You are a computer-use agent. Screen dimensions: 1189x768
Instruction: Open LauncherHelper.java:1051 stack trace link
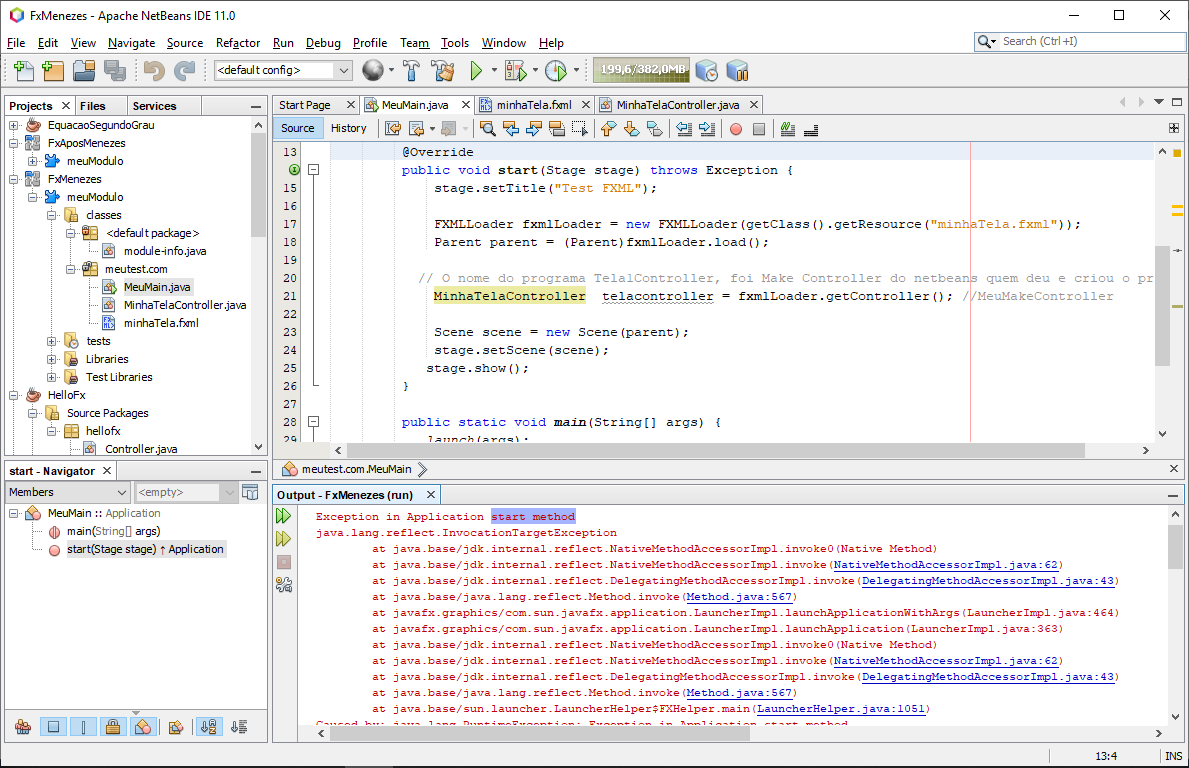coord(841,709)
